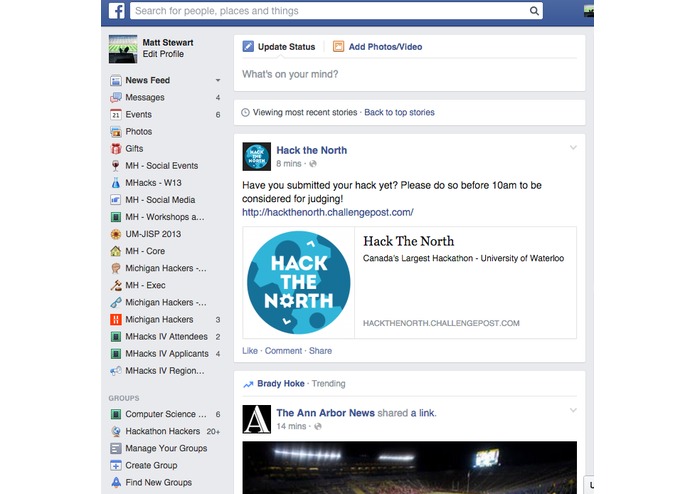Click the What's on your mind box
695x494 pixels.
coord(410,74)
